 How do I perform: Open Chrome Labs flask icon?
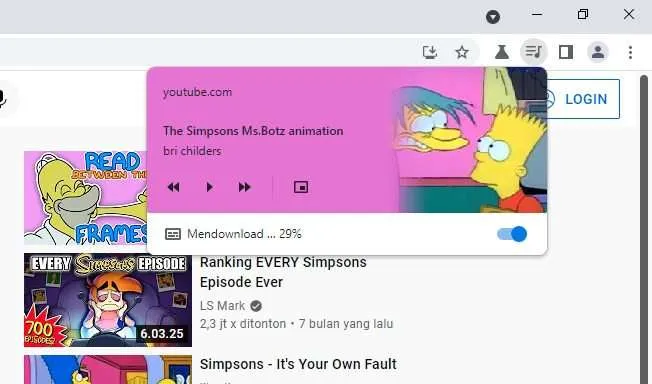pyautogui.click(x=501, y=52)
